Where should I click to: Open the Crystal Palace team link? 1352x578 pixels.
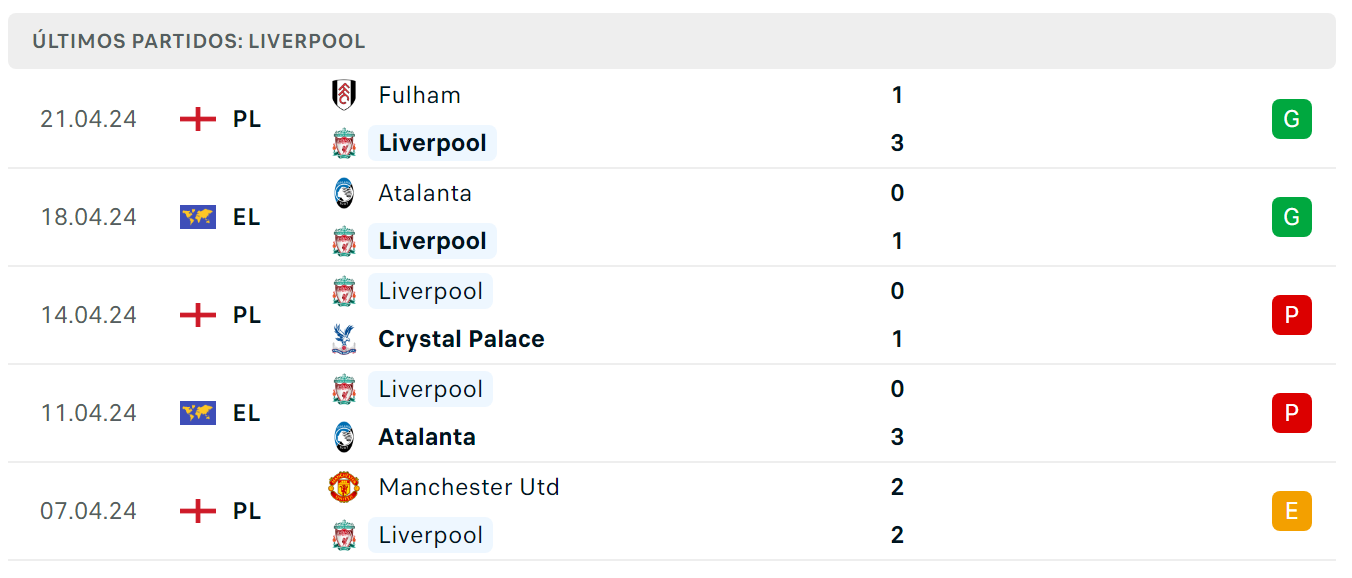pos(461,339)
